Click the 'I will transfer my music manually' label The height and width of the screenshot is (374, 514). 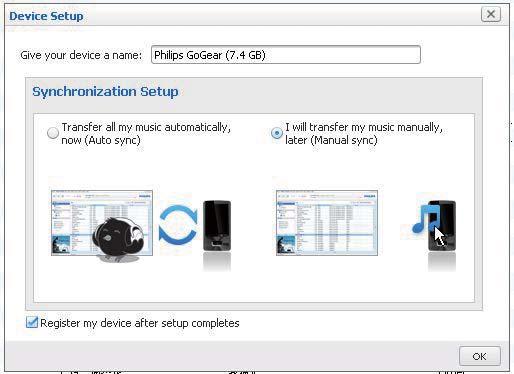364,134
